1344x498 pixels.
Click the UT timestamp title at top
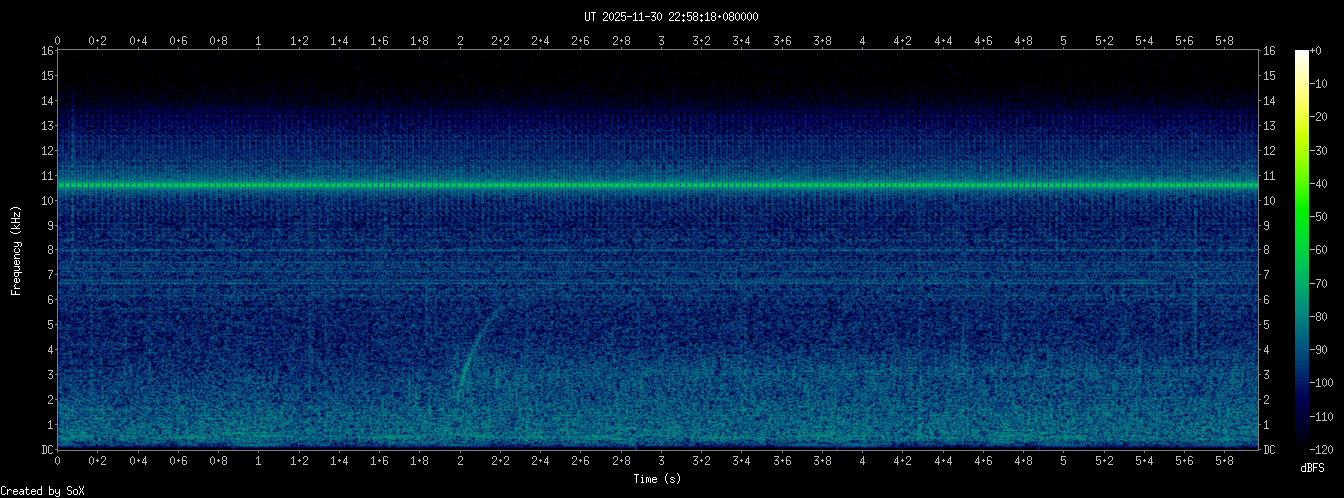tap(671, 17)
